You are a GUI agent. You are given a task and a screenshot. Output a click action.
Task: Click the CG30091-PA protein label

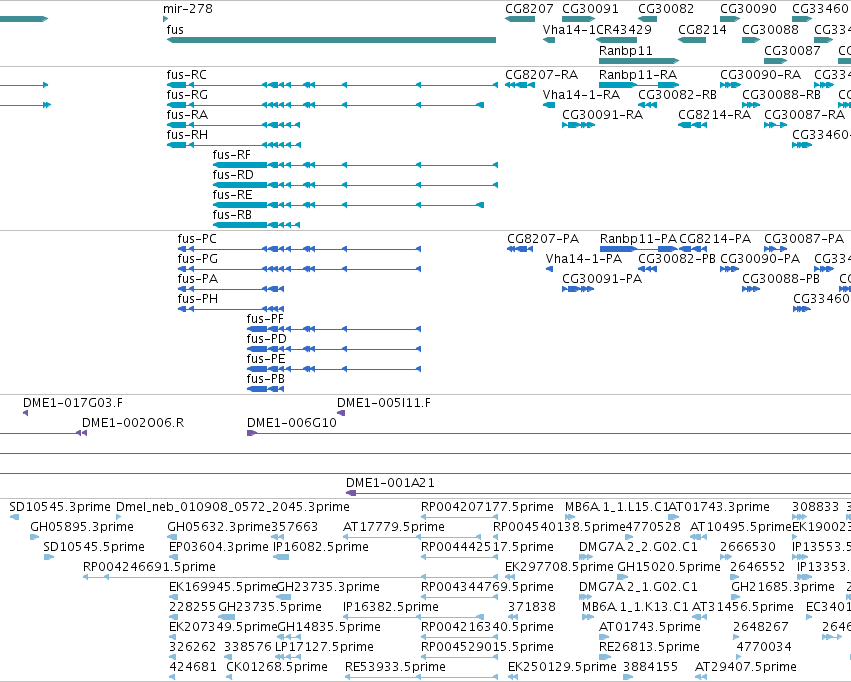click(602, 279)
